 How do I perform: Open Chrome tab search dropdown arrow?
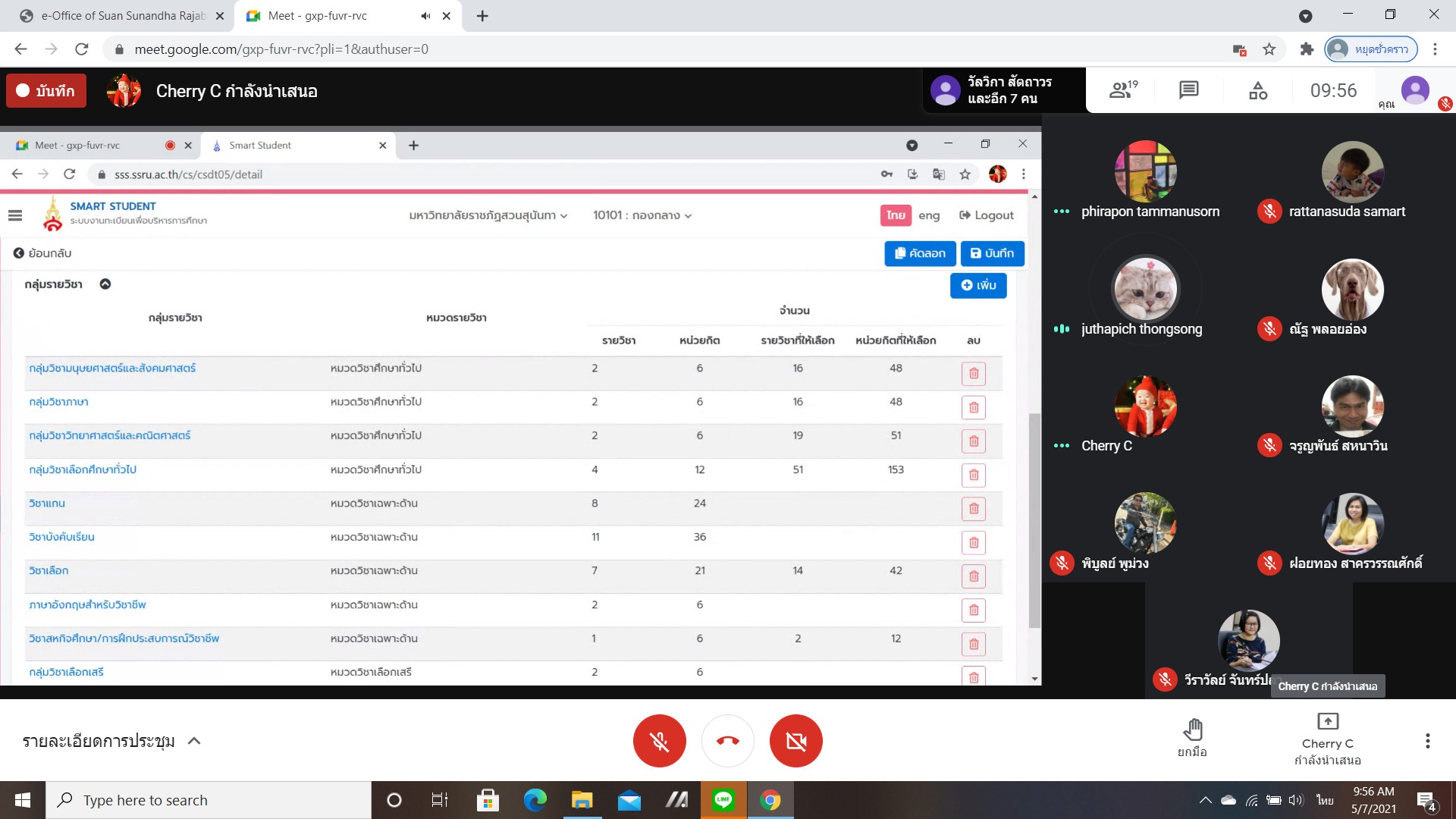[1305, 16]
